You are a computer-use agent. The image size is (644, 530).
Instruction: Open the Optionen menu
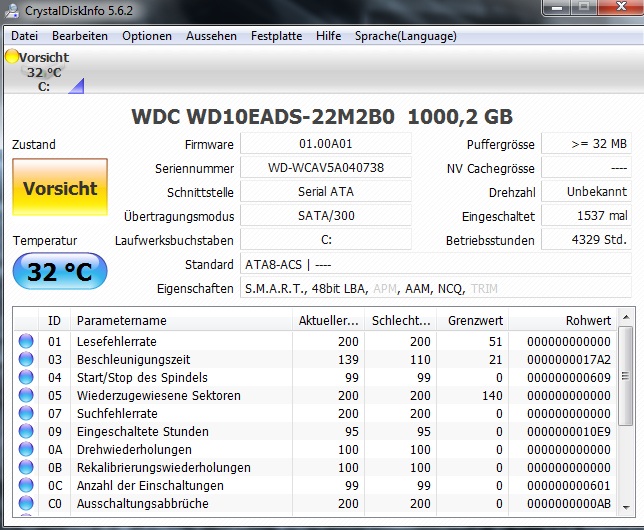147,36
